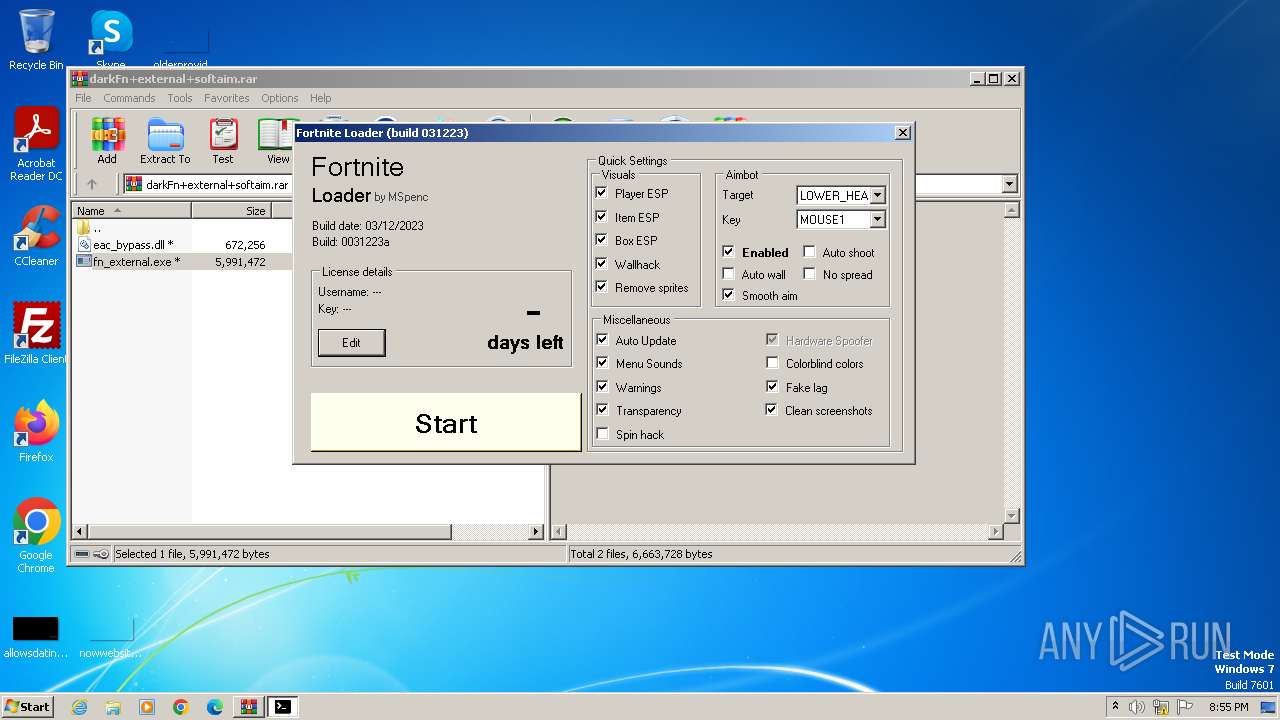This screenshot has height=720, width=1280.
Task: Toggle Clean screenshots checkbox
Action: coord(772,410)
